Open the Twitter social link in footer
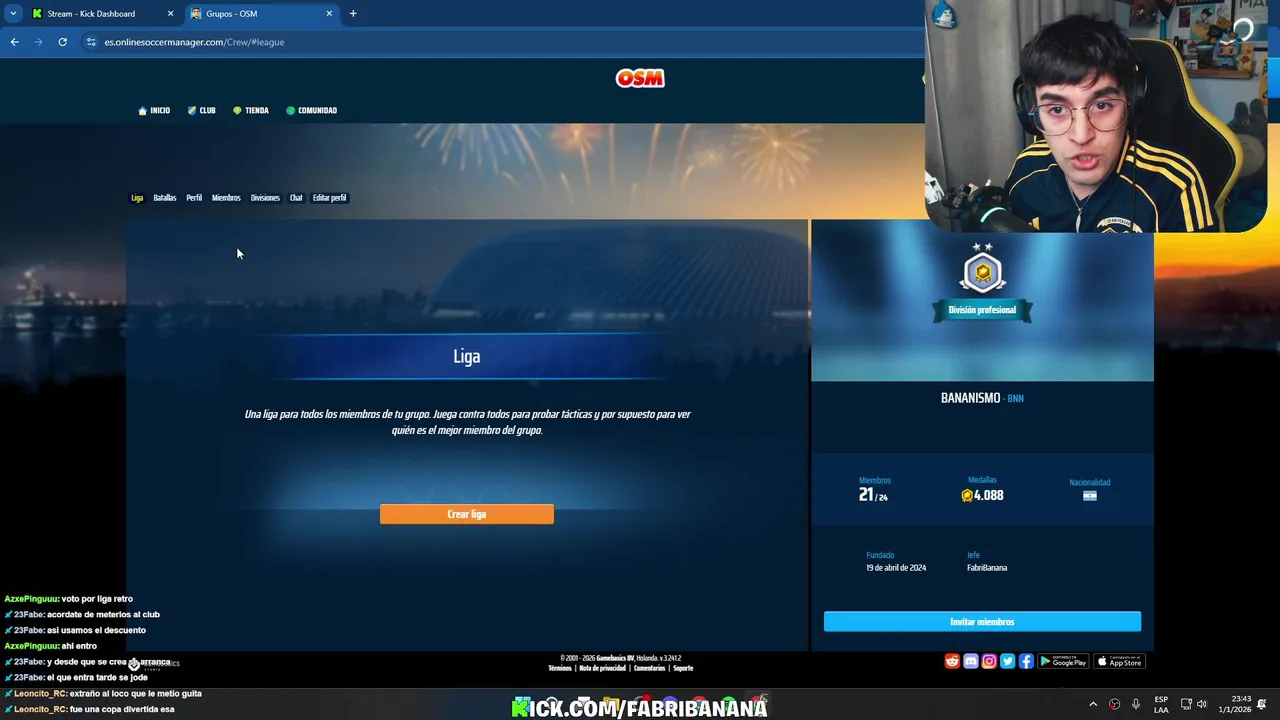 pyautogui.click(x=1007, y=661)
